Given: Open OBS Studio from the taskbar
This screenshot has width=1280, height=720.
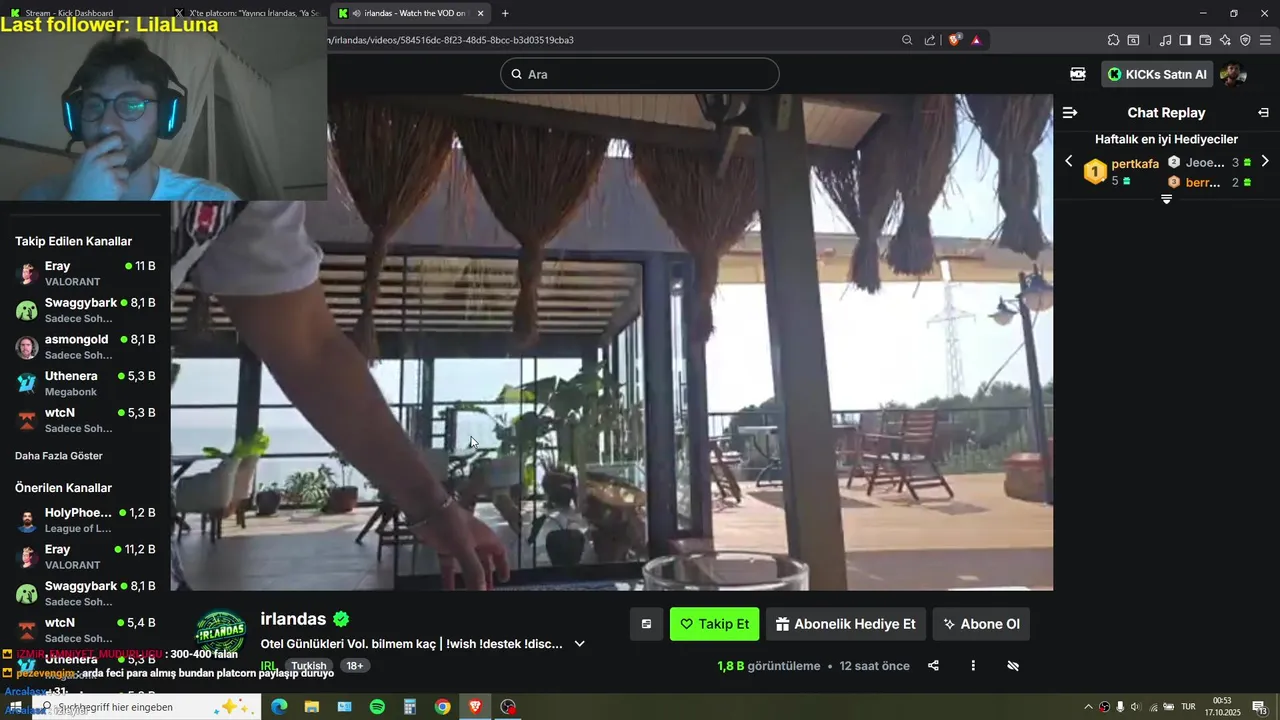Looking at the screenshot, I should tap(508, 707).
